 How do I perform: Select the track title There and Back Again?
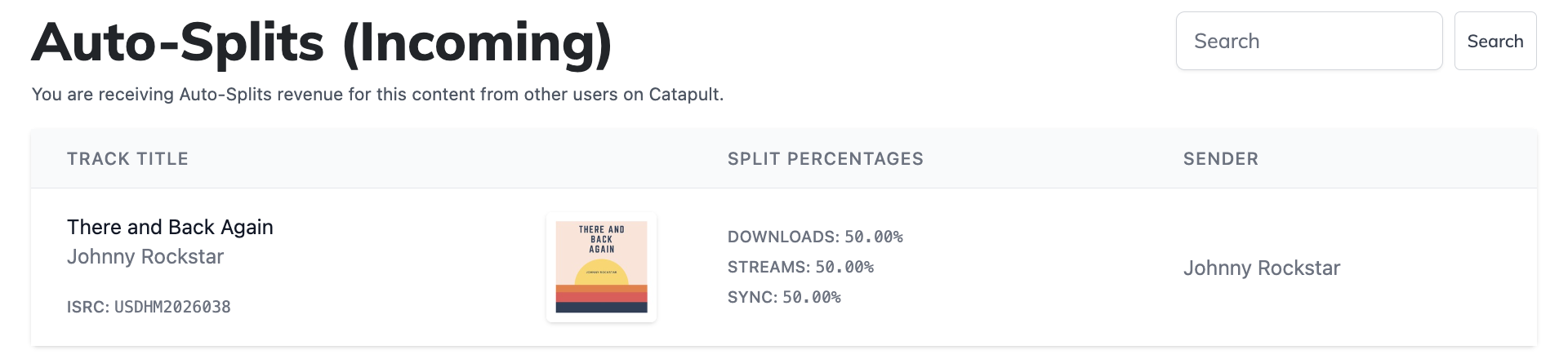pos(170,227)
